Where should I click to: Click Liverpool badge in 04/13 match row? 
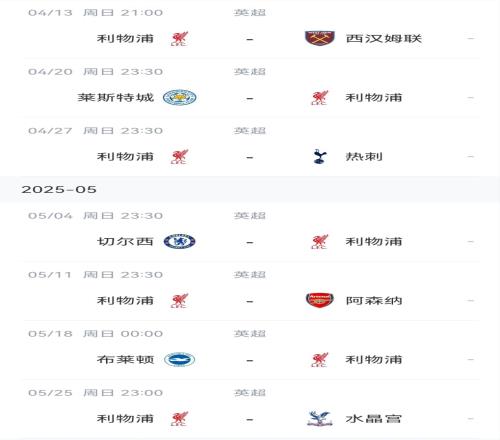[180, 39]
